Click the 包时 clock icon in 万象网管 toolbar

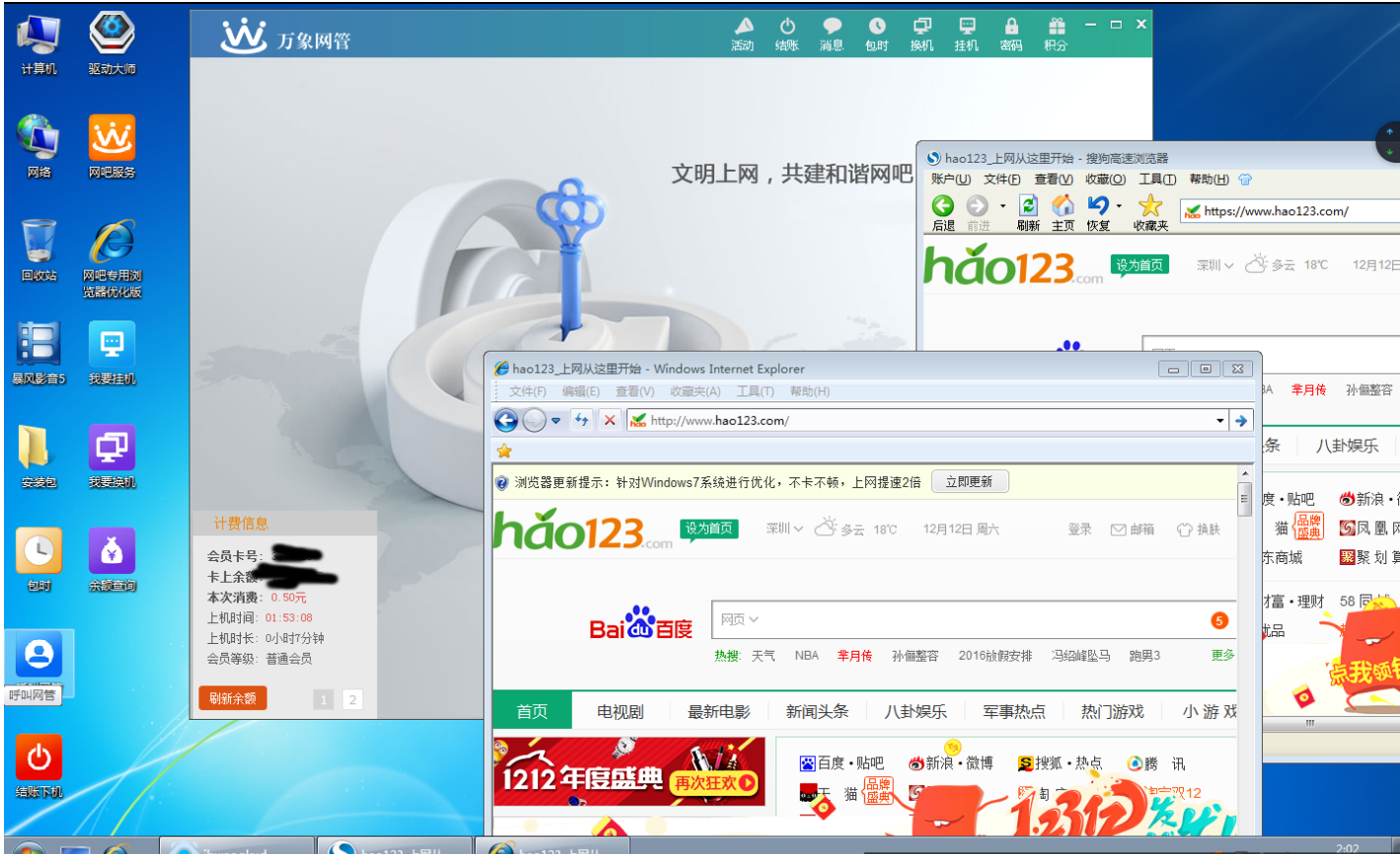877,33
